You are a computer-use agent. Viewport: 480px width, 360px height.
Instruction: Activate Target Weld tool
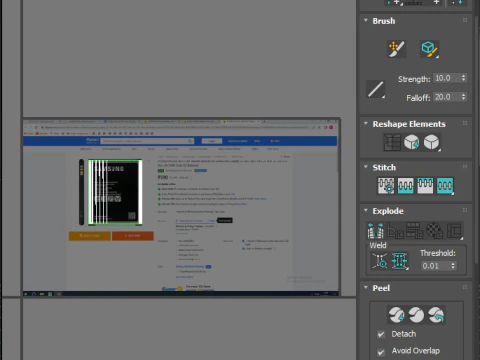380,261
